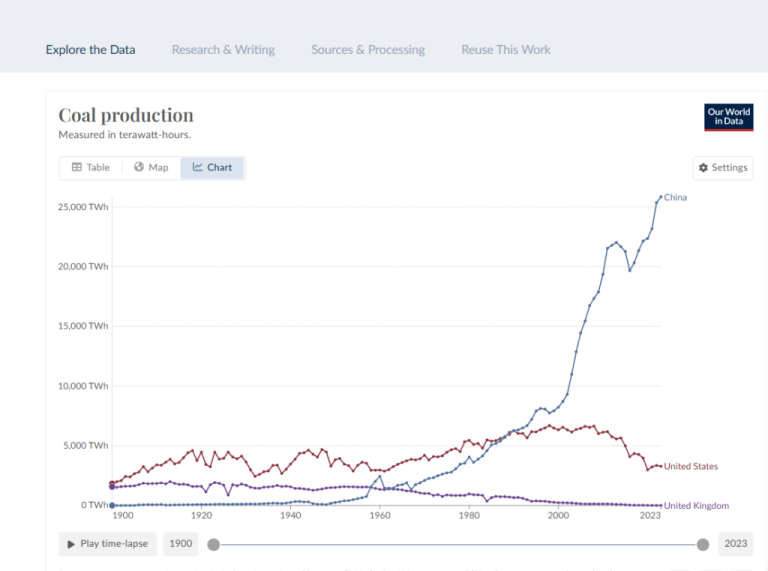Open the Sources & Processing tab
The width and height of the screenshot is (768, 571).
pyautogui.click(x=368, y=50)
